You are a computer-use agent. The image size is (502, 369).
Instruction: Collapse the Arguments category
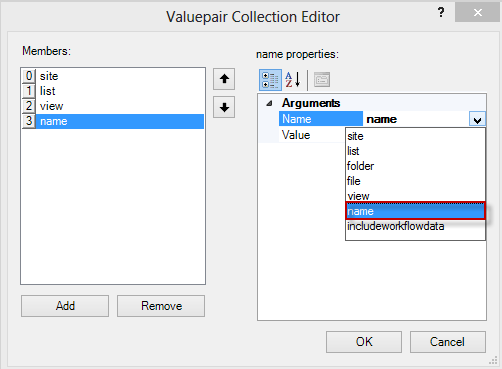[x=269, y=103]
